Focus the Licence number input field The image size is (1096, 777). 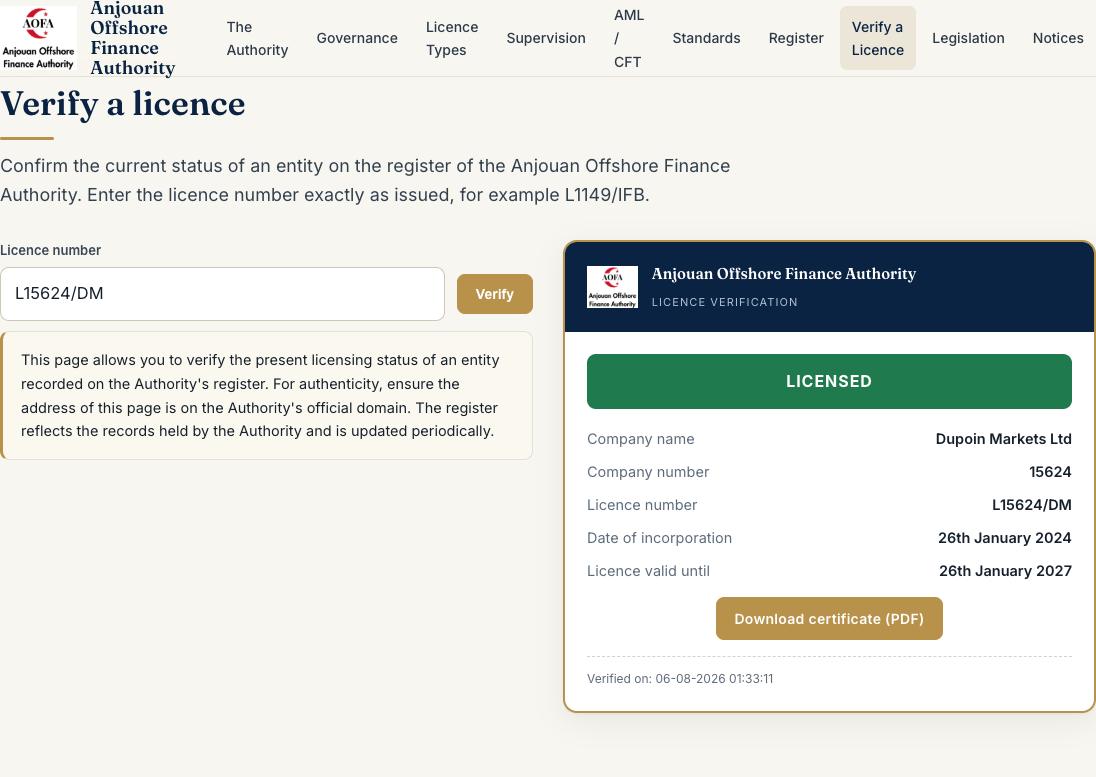pos(222,294)
